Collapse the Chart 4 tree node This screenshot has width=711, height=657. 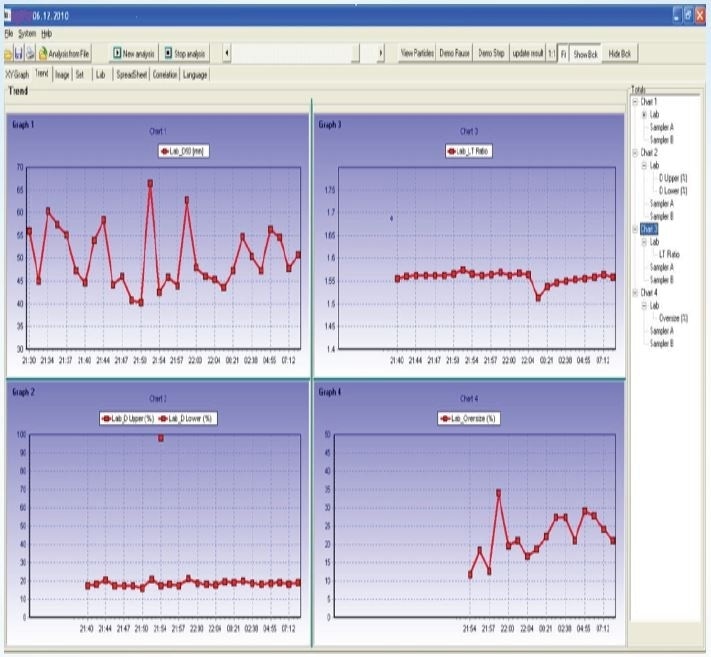[x=635, y=293]
